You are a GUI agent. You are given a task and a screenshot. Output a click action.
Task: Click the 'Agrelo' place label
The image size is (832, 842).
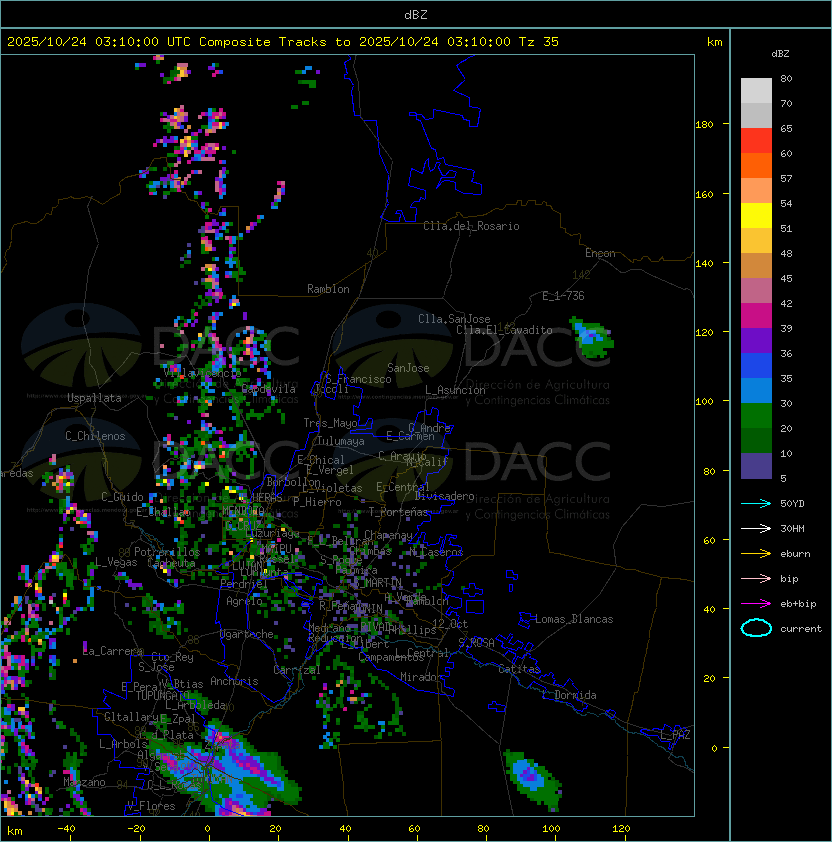click(244, 601)
